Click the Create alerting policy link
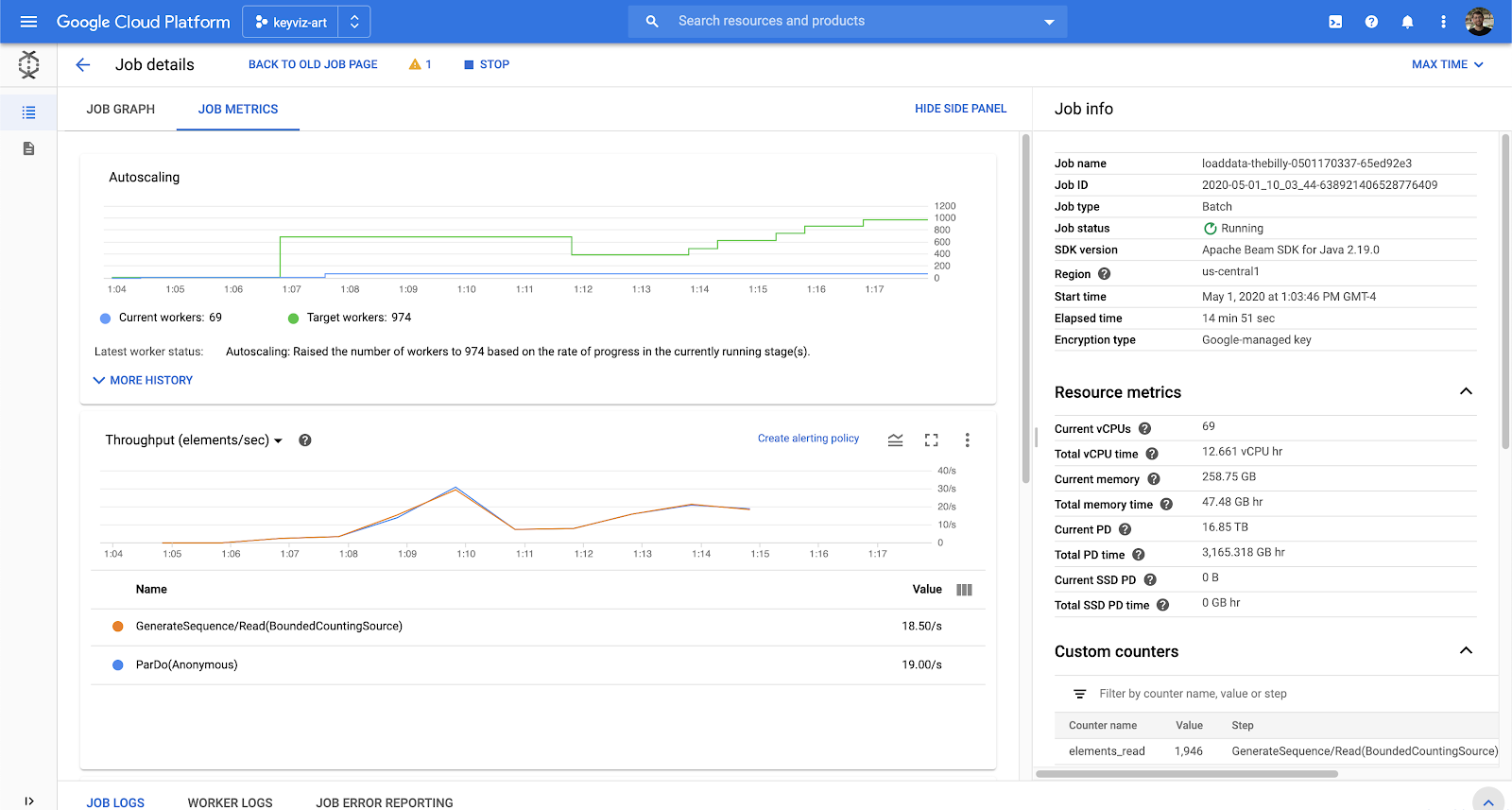The height and width of the screenshot is (810, 1512). 808,439
